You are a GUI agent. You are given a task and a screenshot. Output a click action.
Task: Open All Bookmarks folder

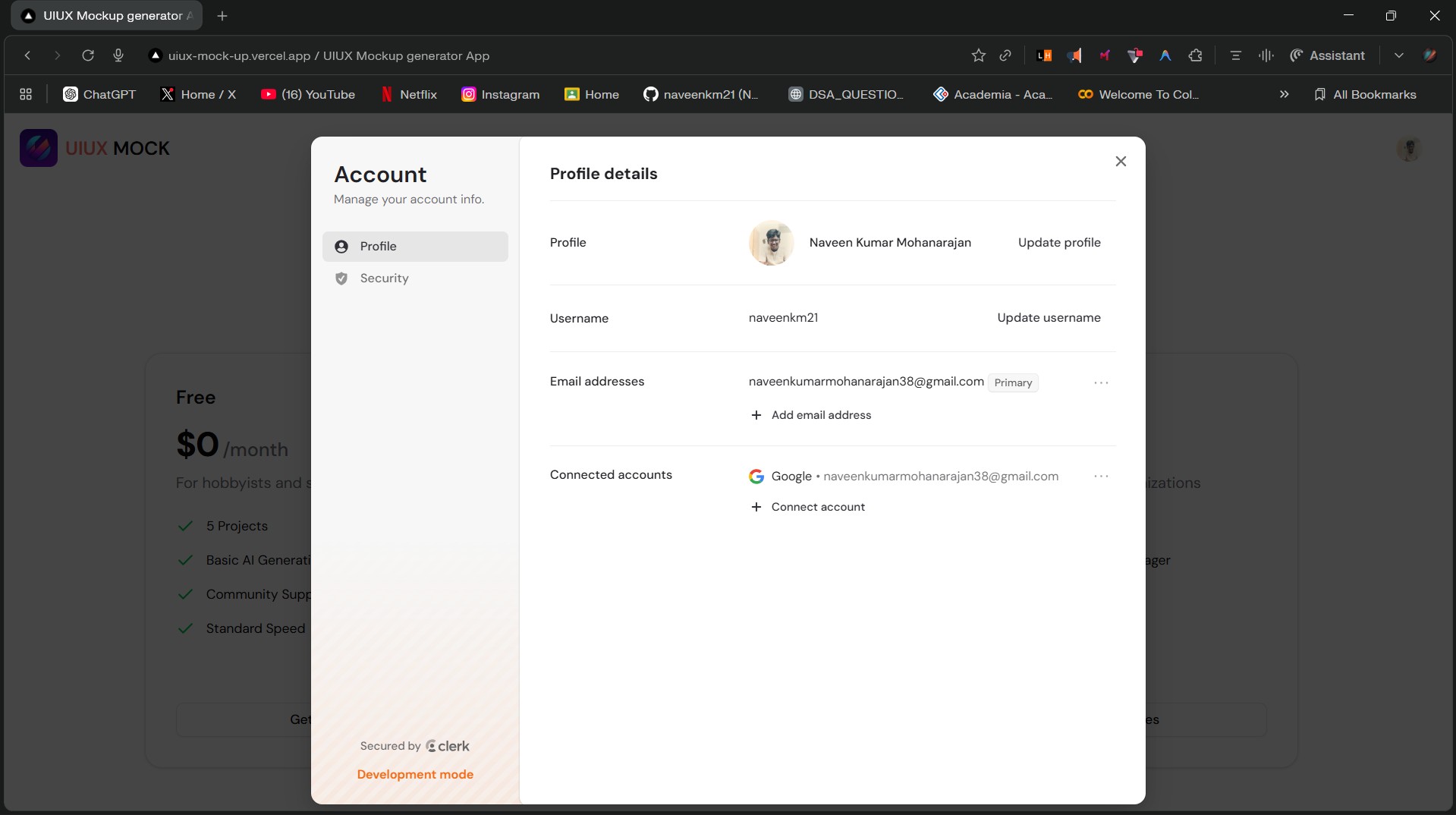pos(1365,94)
